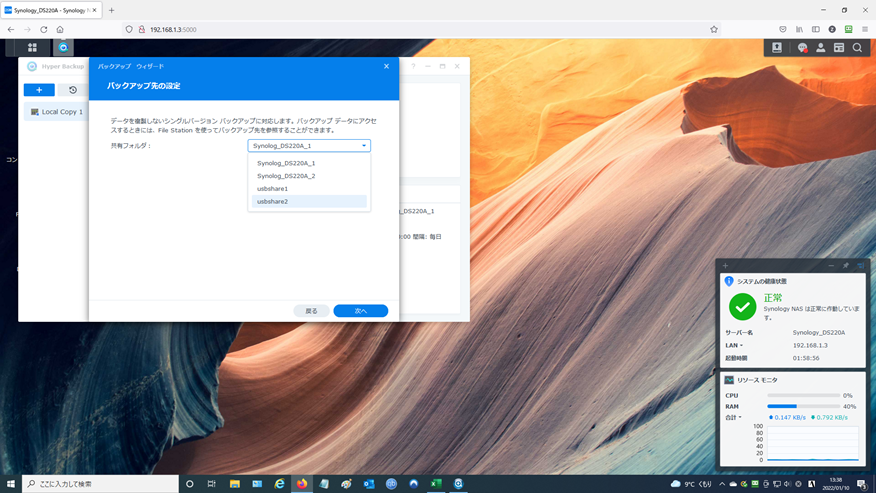The image size is (876, 493).
Task: Click the green extension icon in Firefox toolbar
Action: (849, 30)
